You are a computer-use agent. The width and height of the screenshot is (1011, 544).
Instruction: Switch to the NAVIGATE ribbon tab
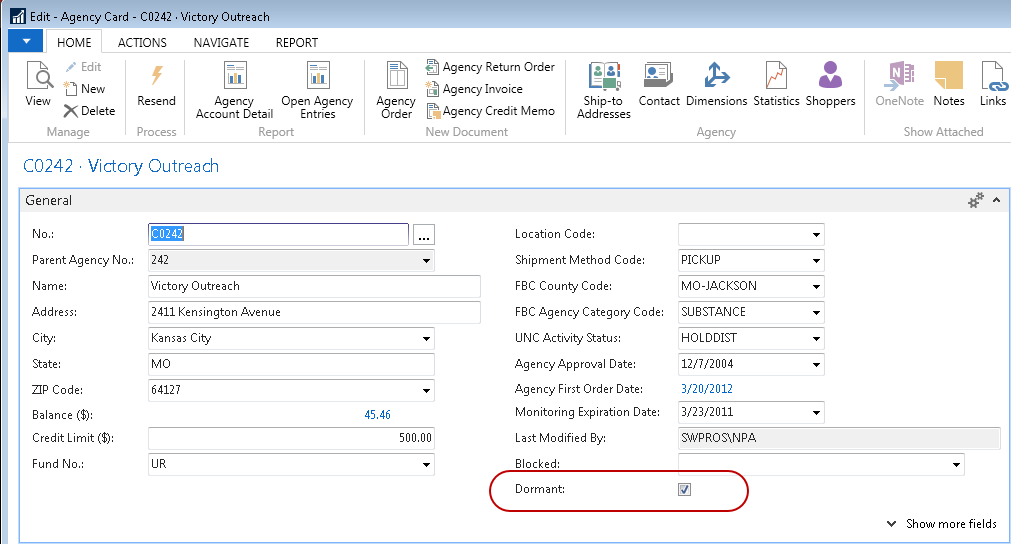pos(221,43)
